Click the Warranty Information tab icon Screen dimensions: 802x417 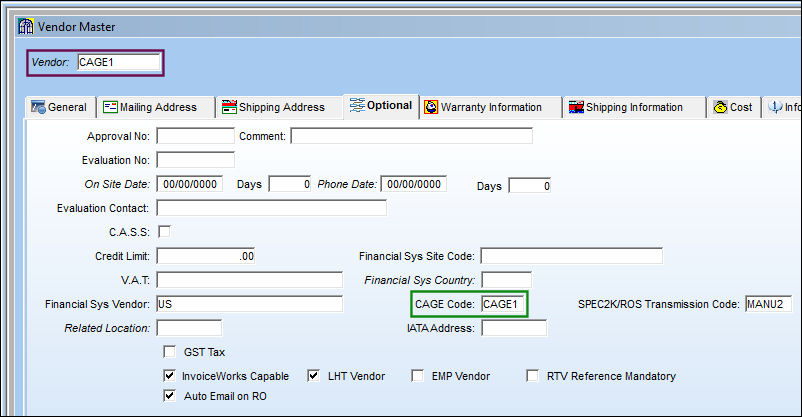[x=431, y=107]
